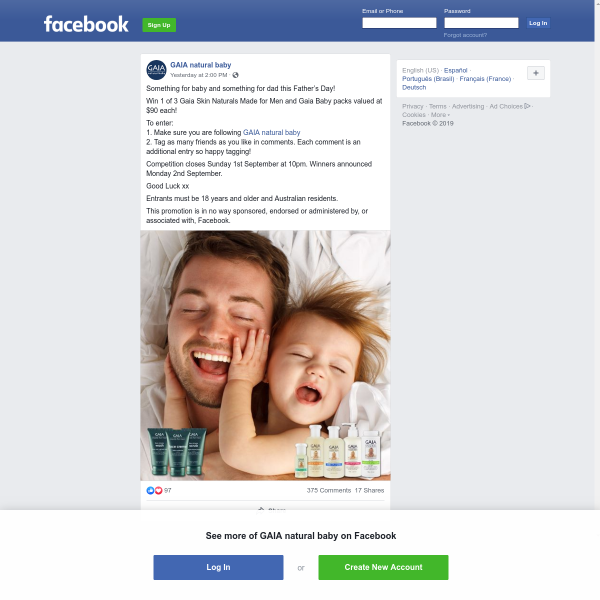
Task: Switch language to Español
Action: (455, 70)
